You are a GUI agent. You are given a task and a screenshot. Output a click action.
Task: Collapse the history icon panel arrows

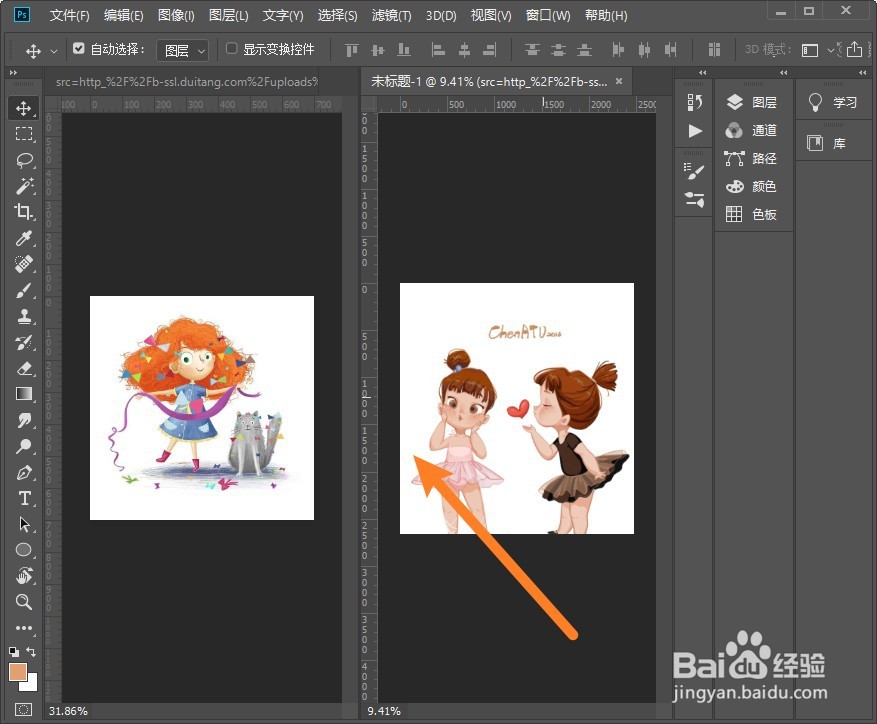tap(702, 73)
